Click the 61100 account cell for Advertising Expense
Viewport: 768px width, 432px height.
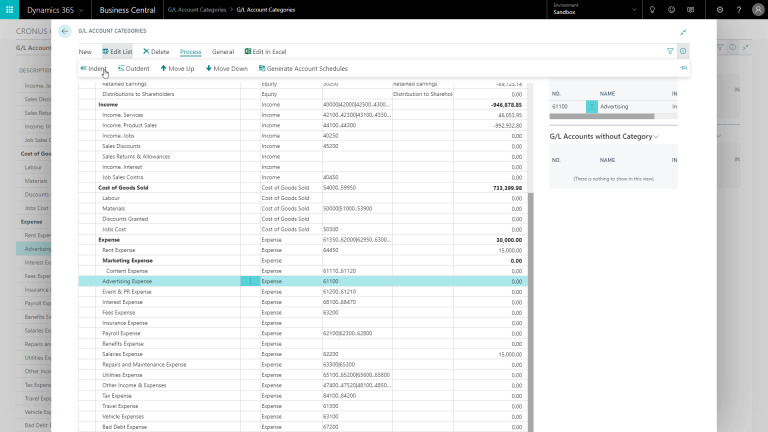(357, 281)
